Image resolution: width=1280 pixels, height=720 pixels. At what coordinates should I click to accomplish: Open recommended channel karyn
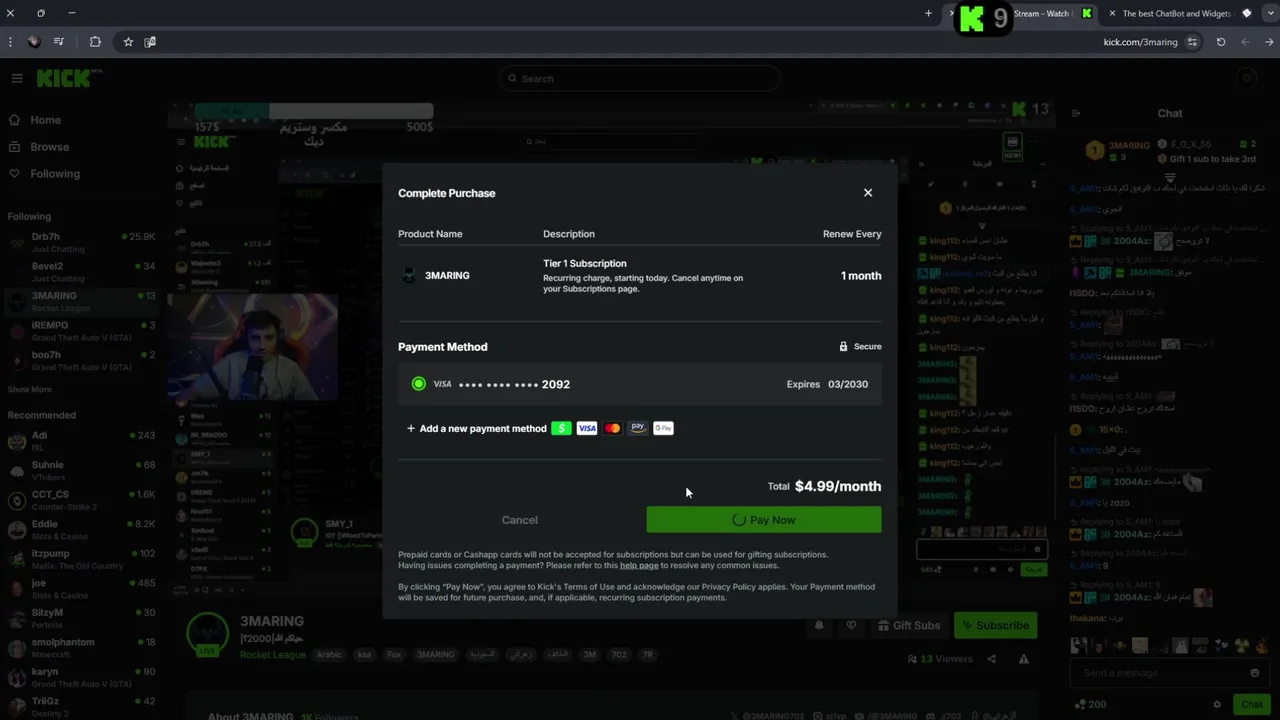(80, 677)
